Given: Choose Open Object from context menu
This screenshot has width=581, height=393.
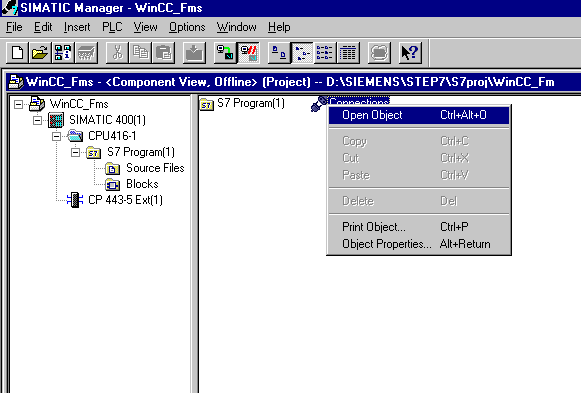Looking at the screenshot, I should pos(419,115).
